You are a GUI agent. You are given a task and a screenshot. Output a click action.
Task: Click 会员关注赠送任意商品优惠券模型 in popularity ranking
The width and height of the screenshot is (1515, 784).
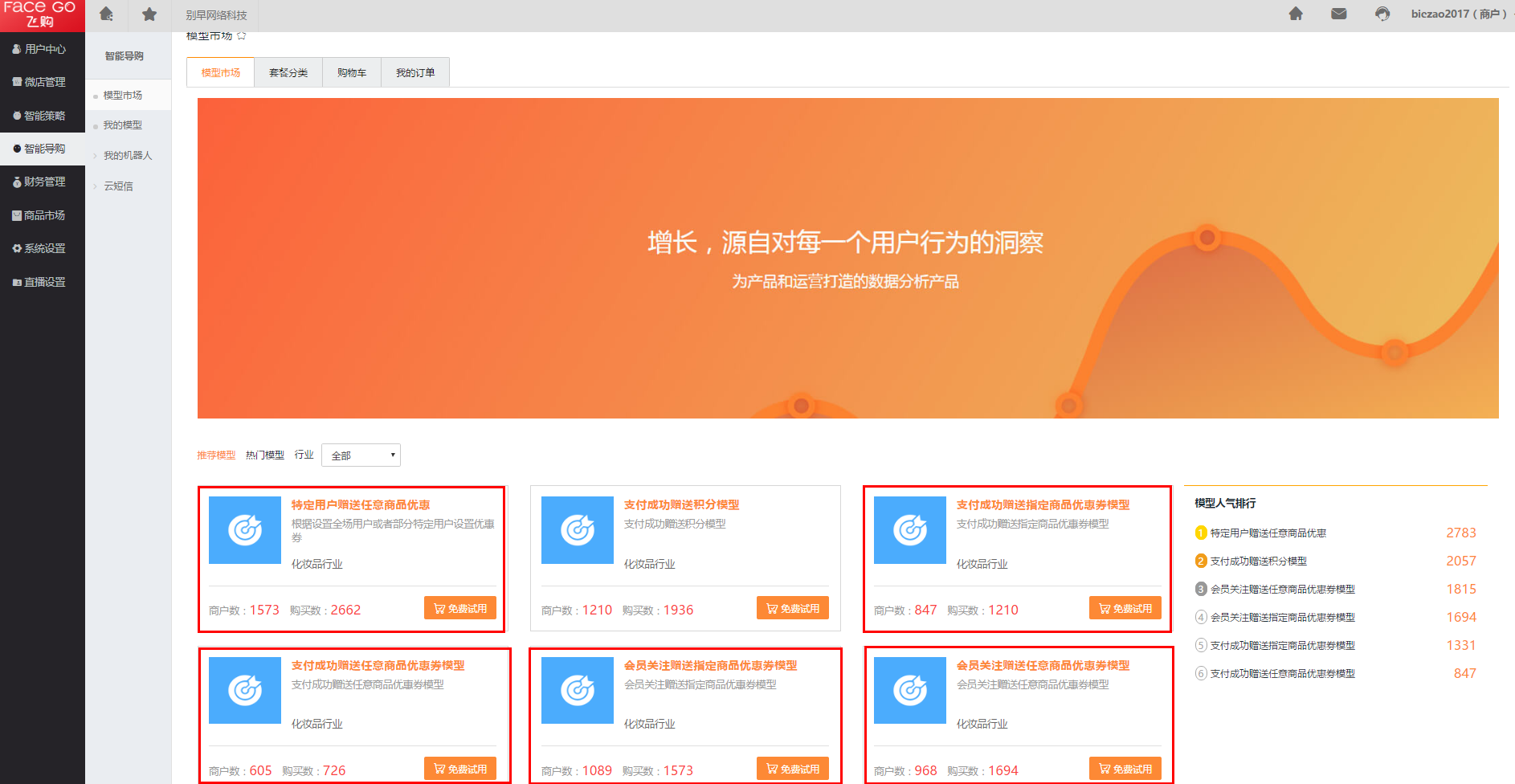(x=1282, y=590)
